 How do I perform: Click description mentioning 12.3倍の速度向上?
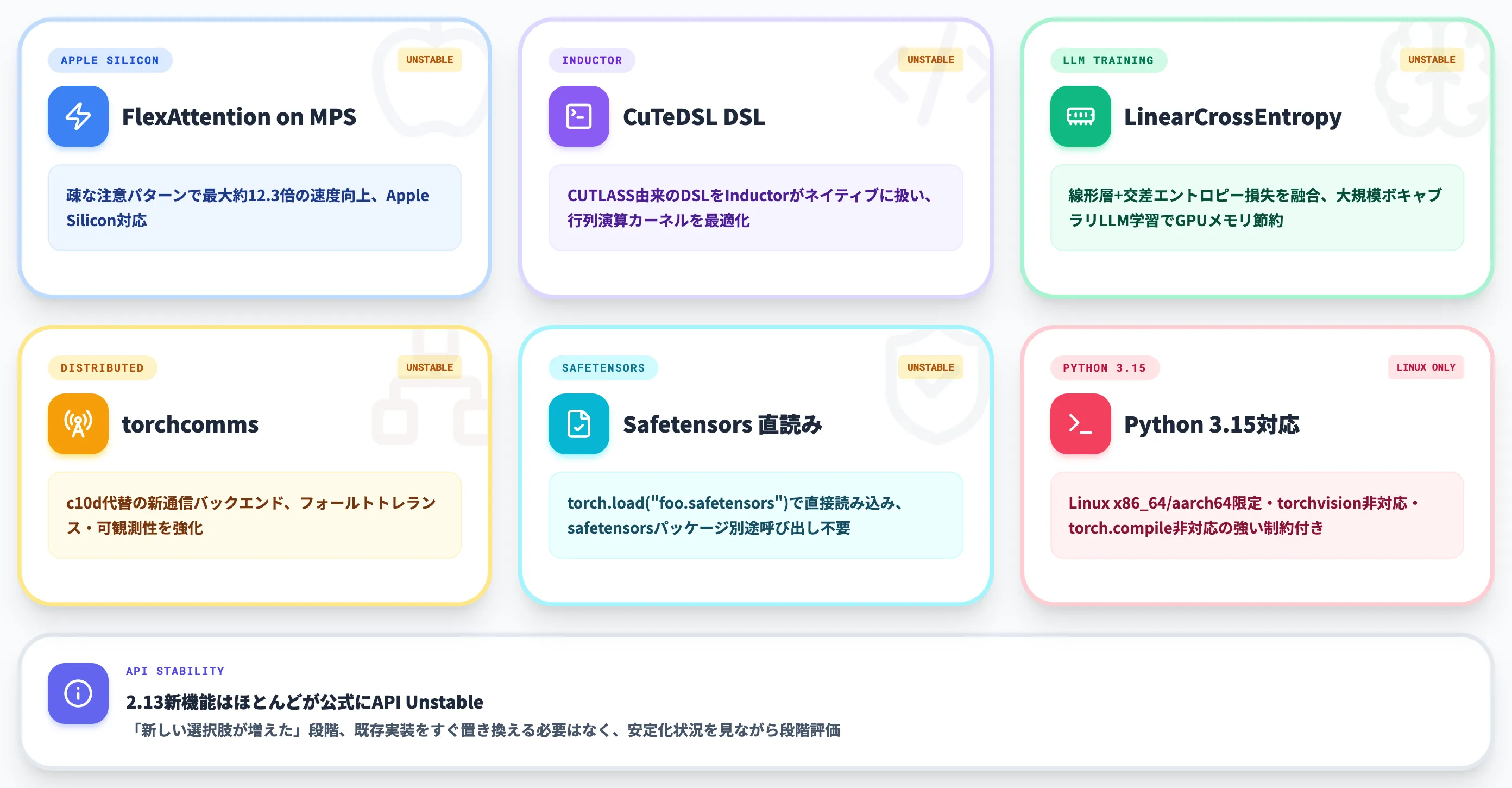pos(254,208)
